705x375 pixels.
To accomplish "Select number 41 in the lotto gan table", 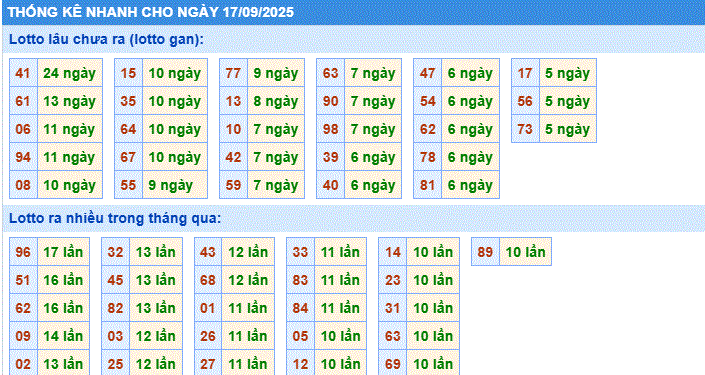I will tap(23, 73).
